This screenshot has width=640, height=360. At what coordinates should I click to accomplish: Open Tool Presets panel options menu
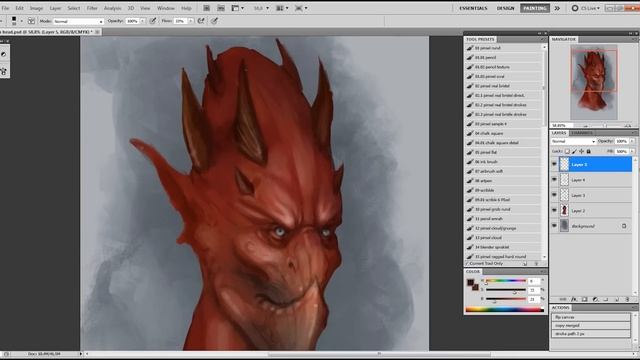[x=543, y=39]
